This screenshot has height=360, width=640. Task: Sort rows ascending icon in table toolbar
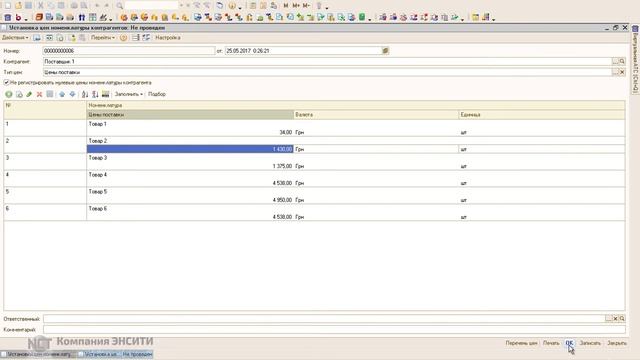point(85,94)
